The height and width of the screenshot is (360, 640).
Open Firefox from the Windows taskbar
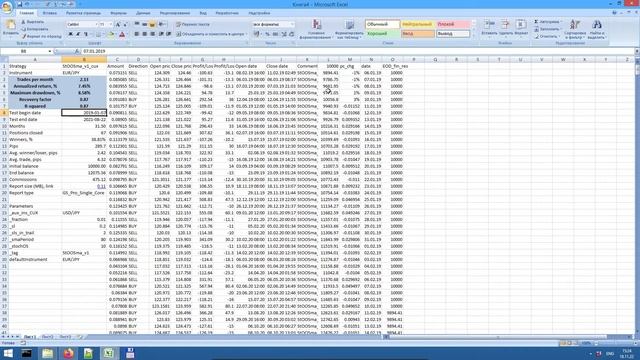click(x=69, y=353)
